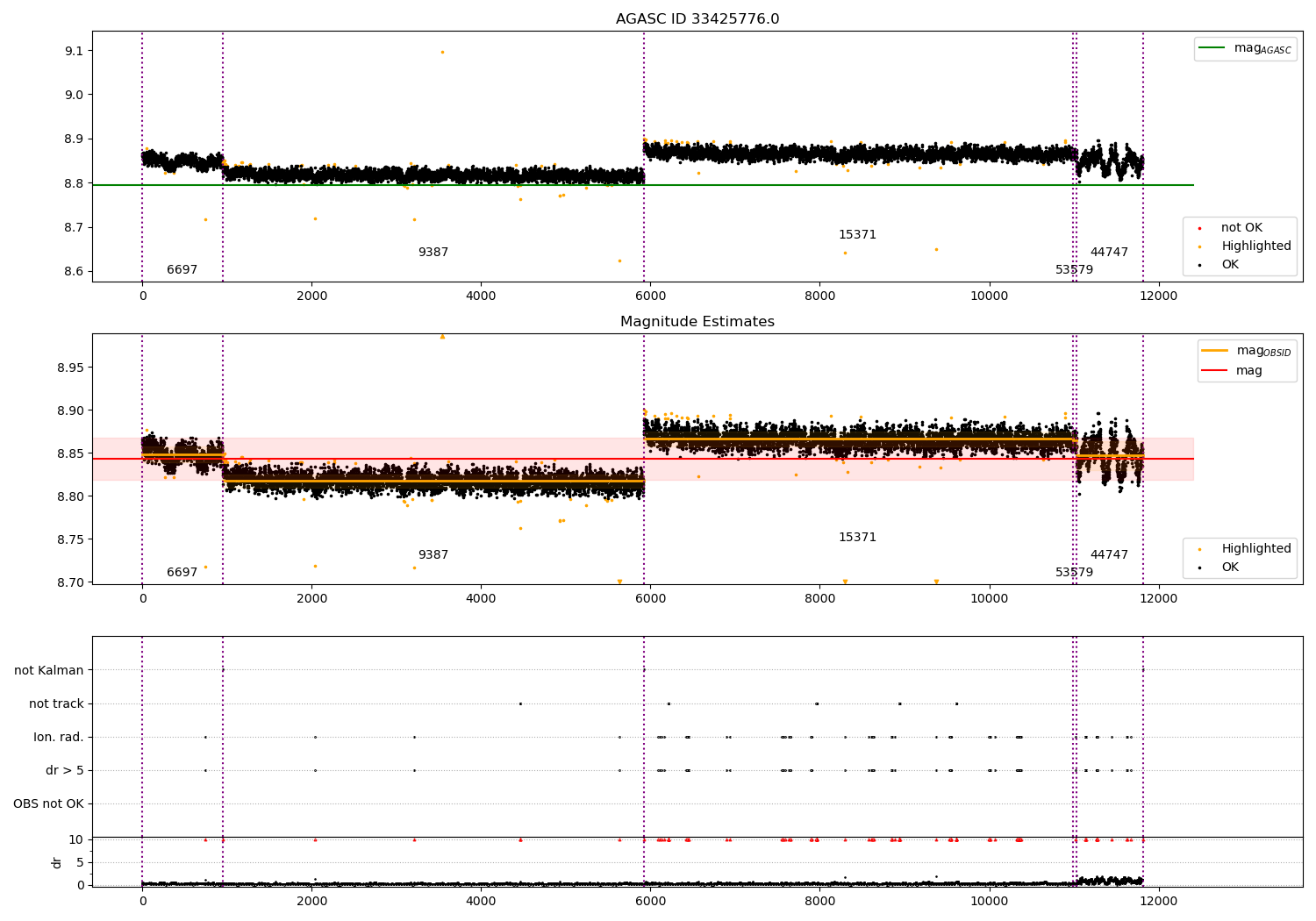Click the 'not Kalman' row label

49,671
